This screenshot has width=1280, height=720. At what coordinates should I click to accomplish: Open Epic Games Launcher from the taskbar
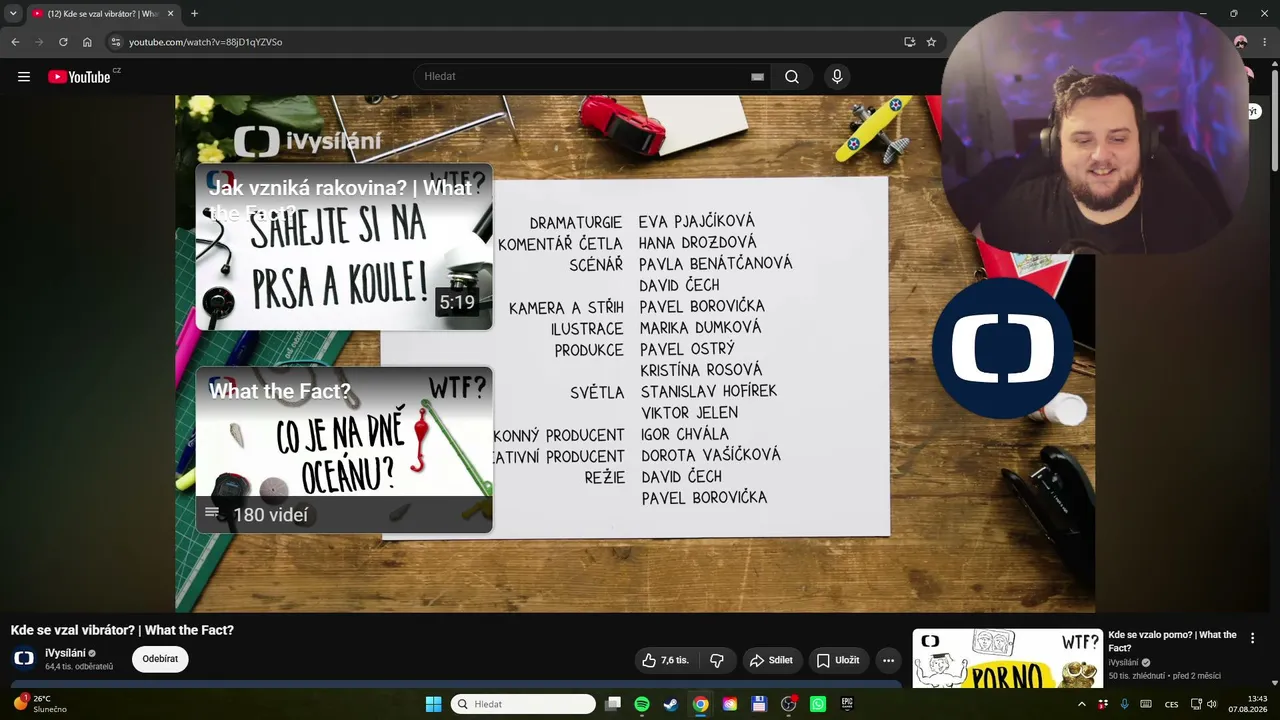tap(847, 704)
